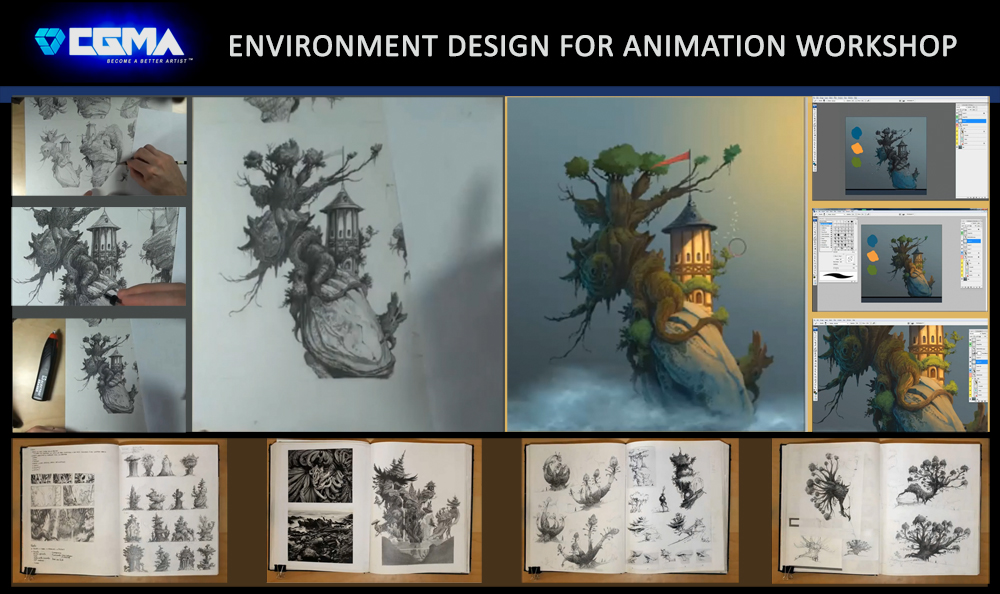
Task: Select the green color swatch in top Photoshop screenshot
Action: pyautogui.click(x=857, y=162)
